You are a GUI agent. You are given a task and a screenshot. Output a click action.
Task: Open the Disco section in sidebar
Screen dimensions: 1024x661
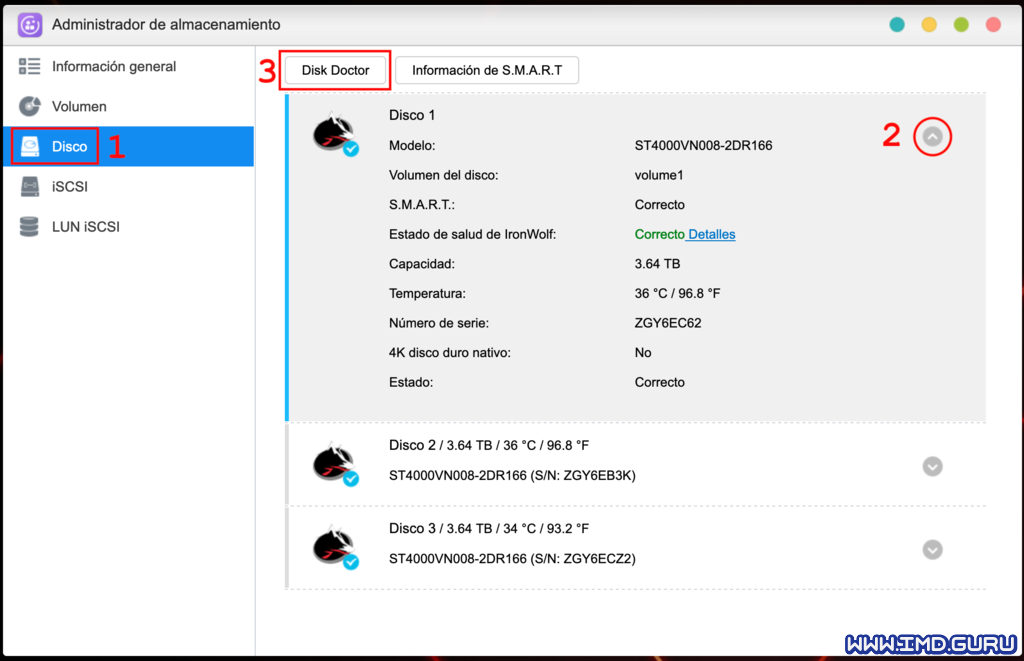[69, 147]
